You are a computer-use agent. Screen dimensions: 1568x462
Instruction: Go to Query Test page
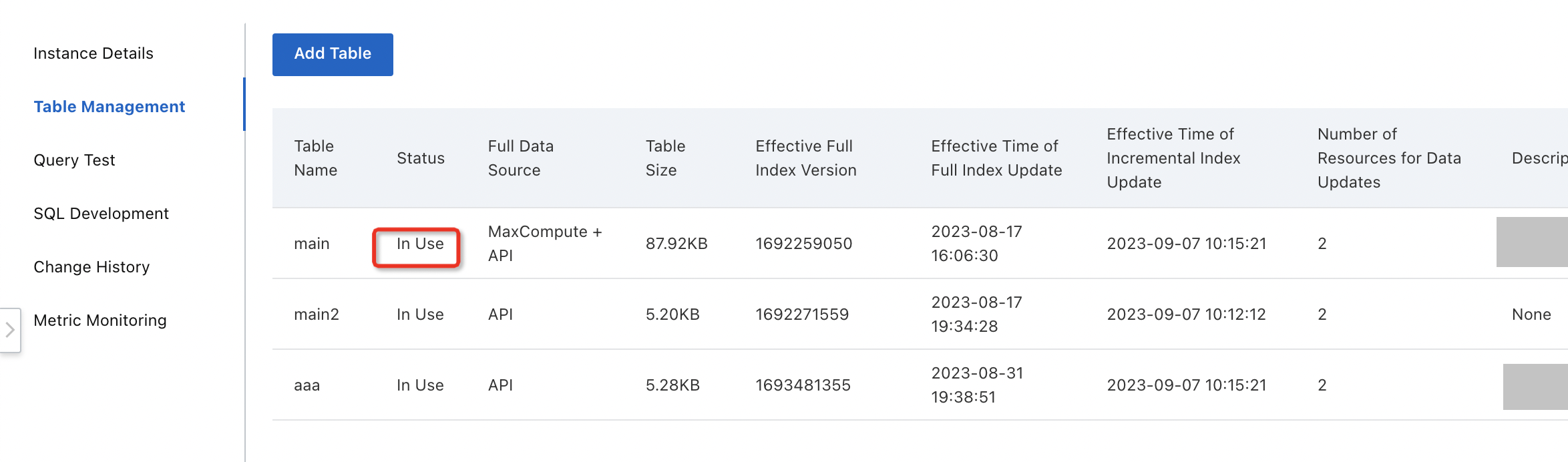(74, 160)
